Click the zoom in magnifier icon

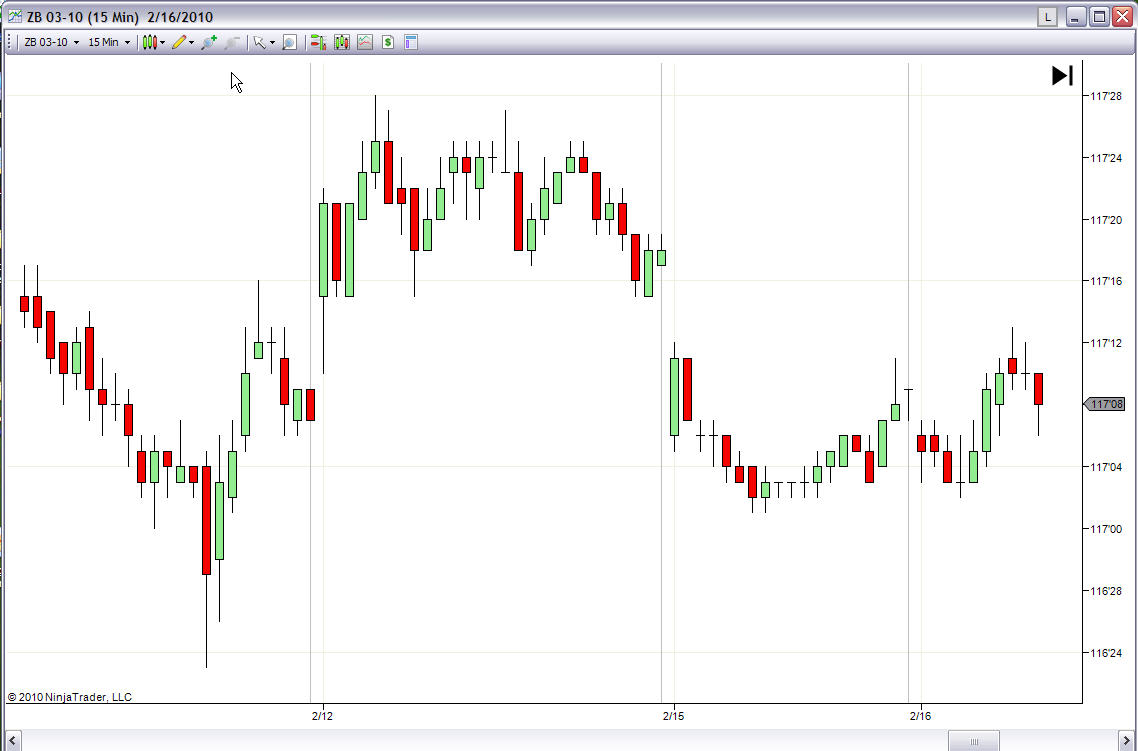209,42
